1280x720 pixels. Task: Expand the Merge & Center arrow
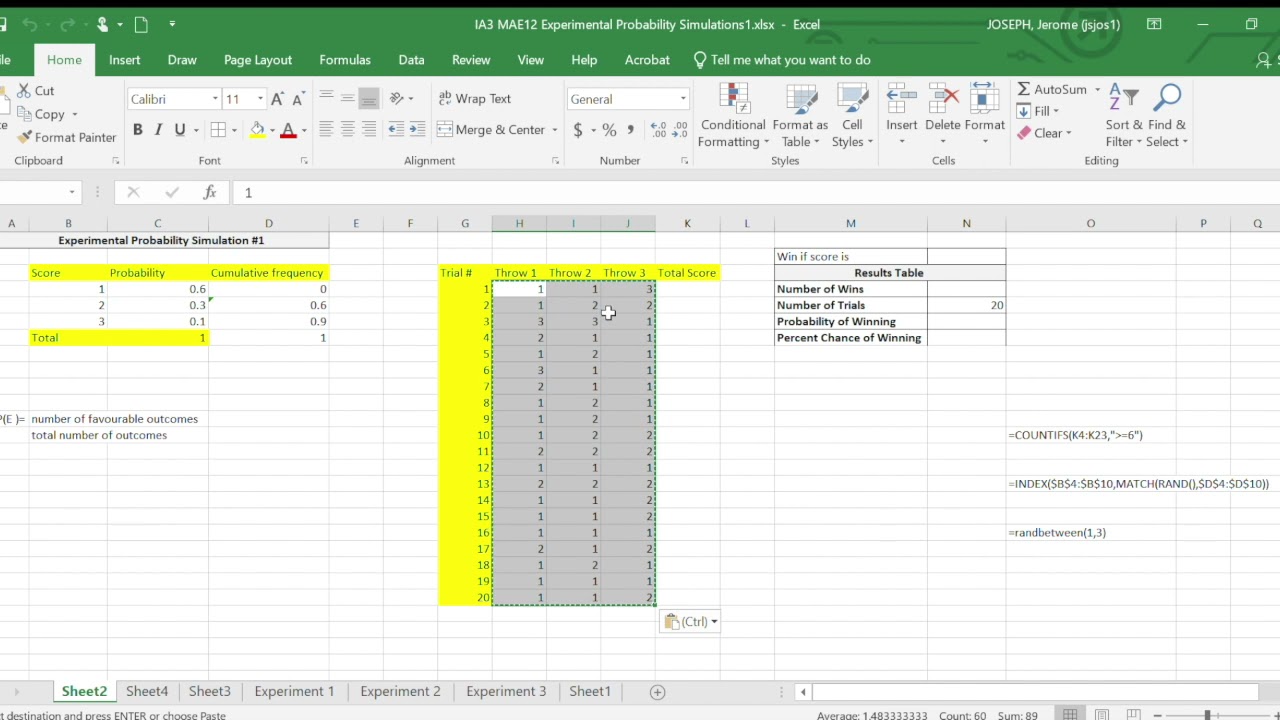[554, 130]
